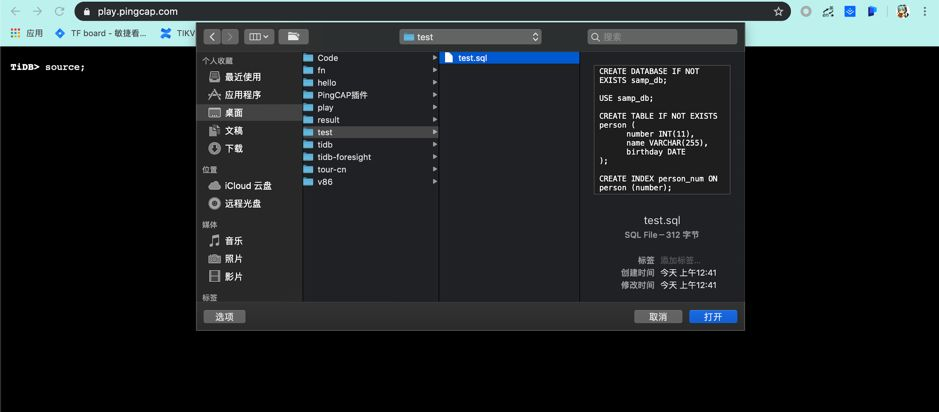Click browser forward arrow
Screen dimensions: 939x412
[37, 11]
